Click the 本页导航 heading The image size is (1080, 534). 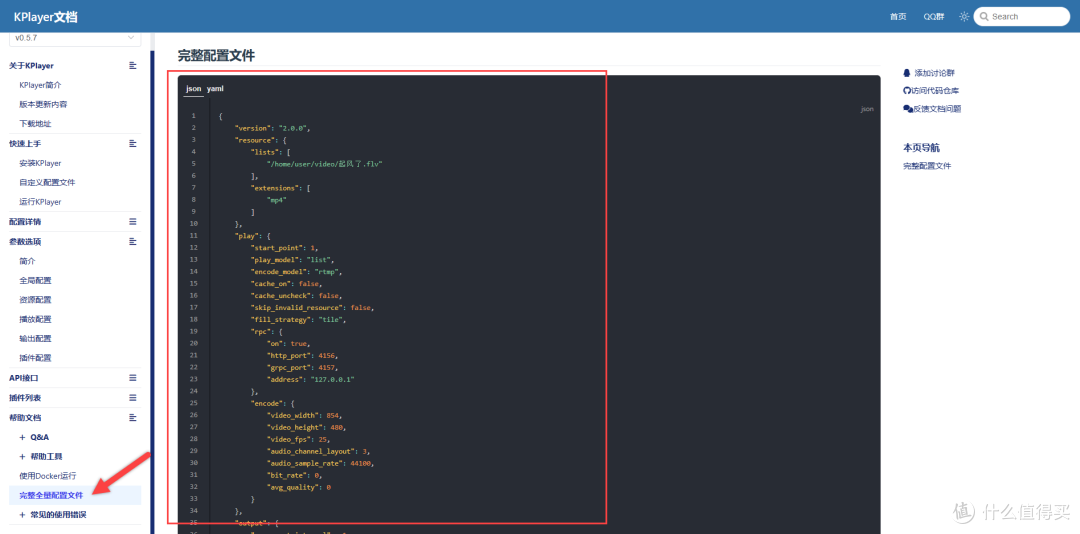pyautogui.click(x=922, y=147)
